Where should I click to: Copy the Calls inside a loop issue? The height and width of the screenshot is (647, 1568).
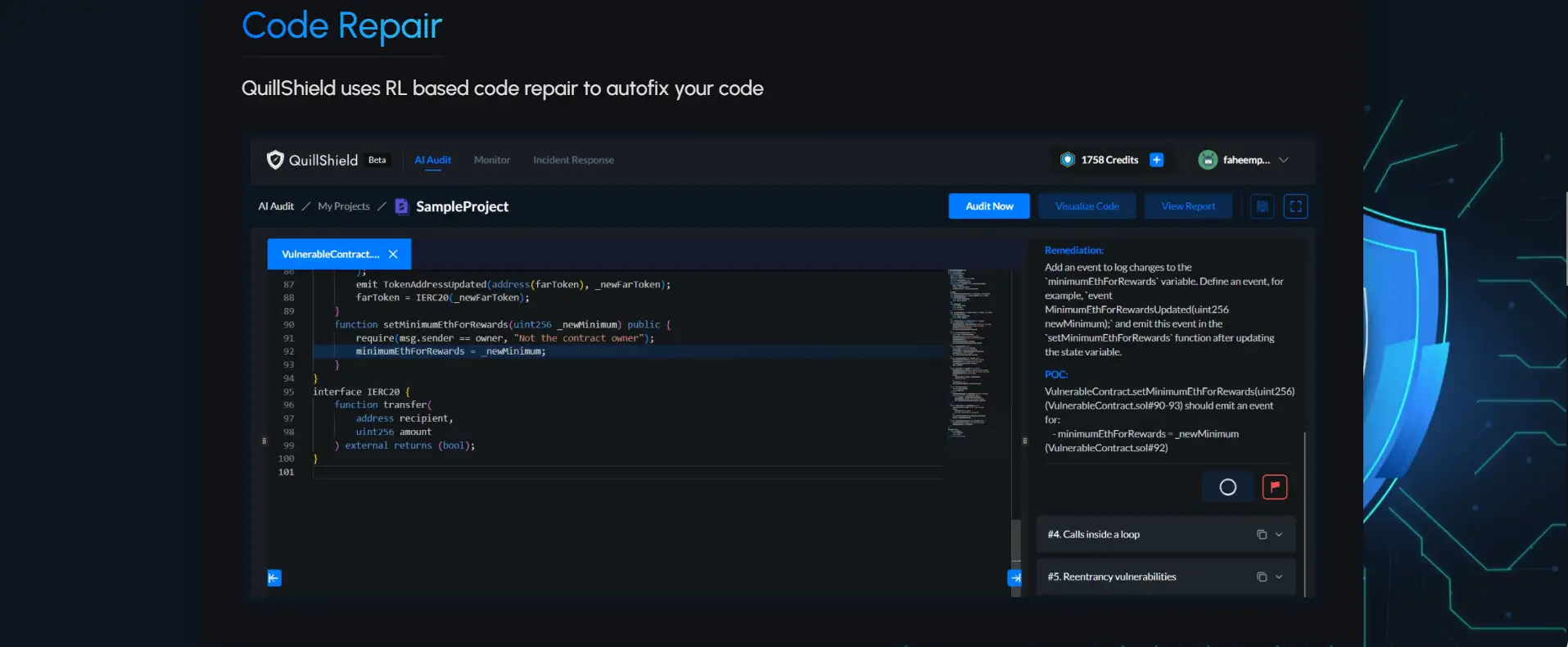tap(1261, 535)
